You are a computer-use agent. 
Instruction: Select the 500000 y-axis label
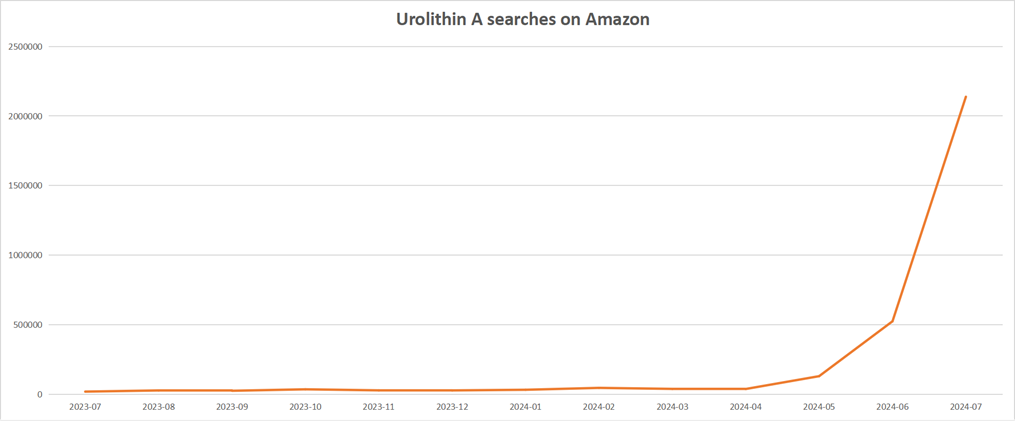(28, 325)
